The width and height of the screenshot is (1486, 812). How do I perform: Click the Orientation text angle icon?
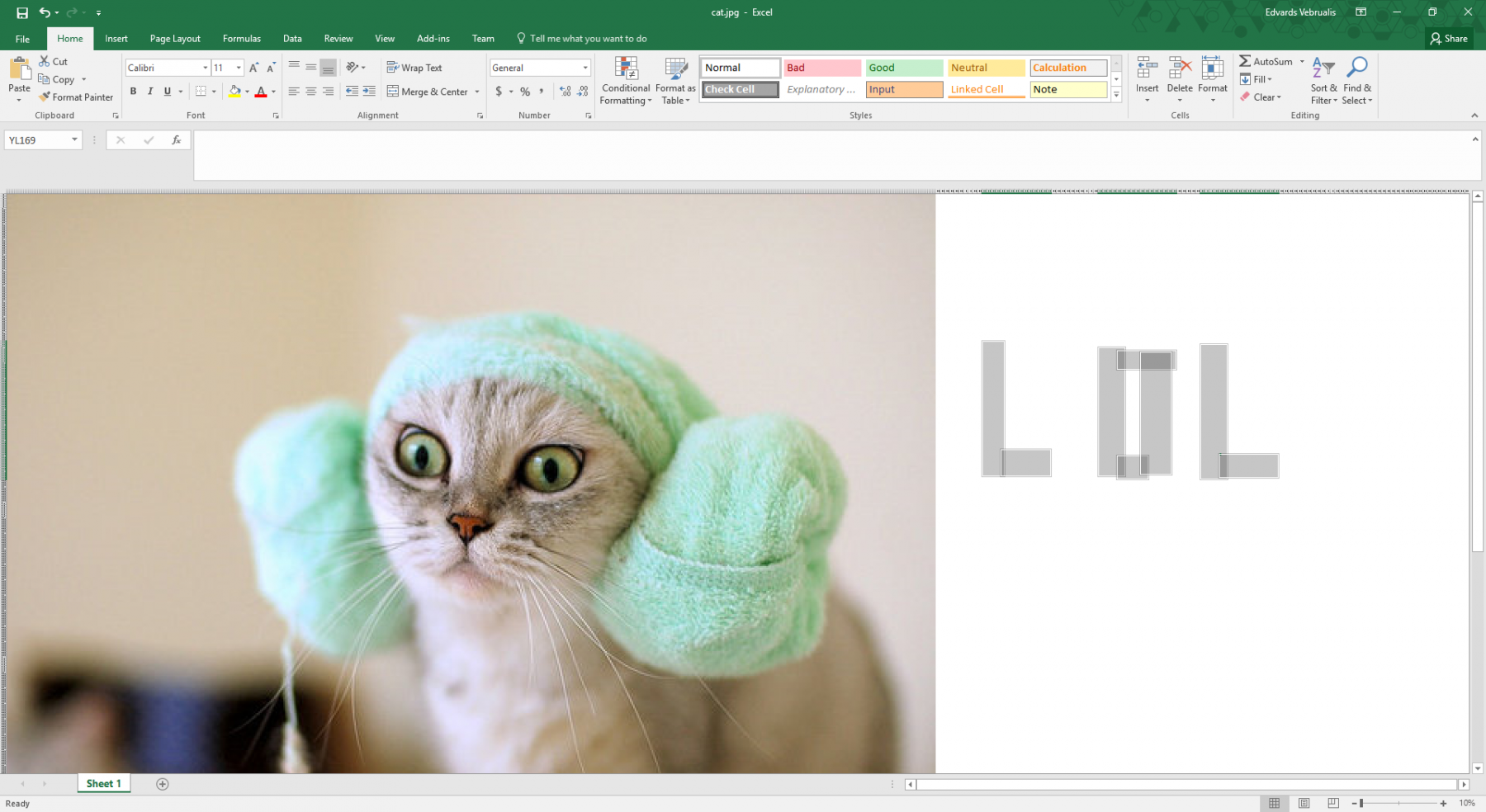[x=353, y=67]
